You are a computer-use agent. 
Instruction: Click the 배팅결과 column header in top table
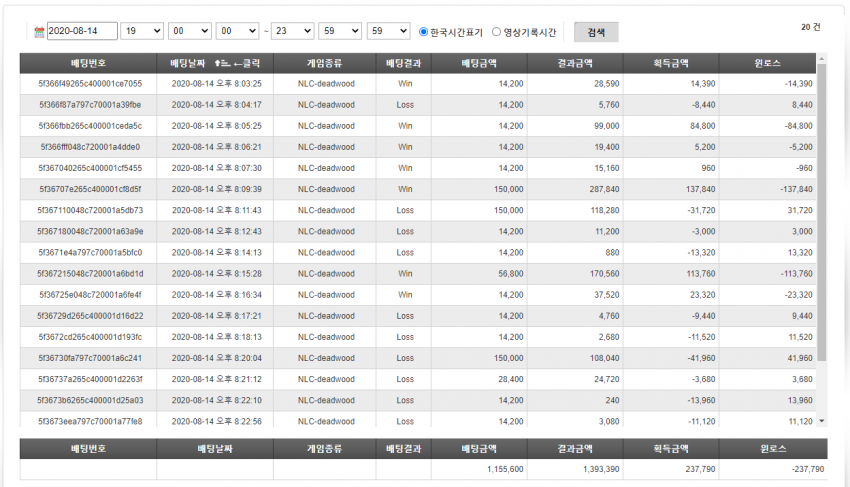point(403,63)
